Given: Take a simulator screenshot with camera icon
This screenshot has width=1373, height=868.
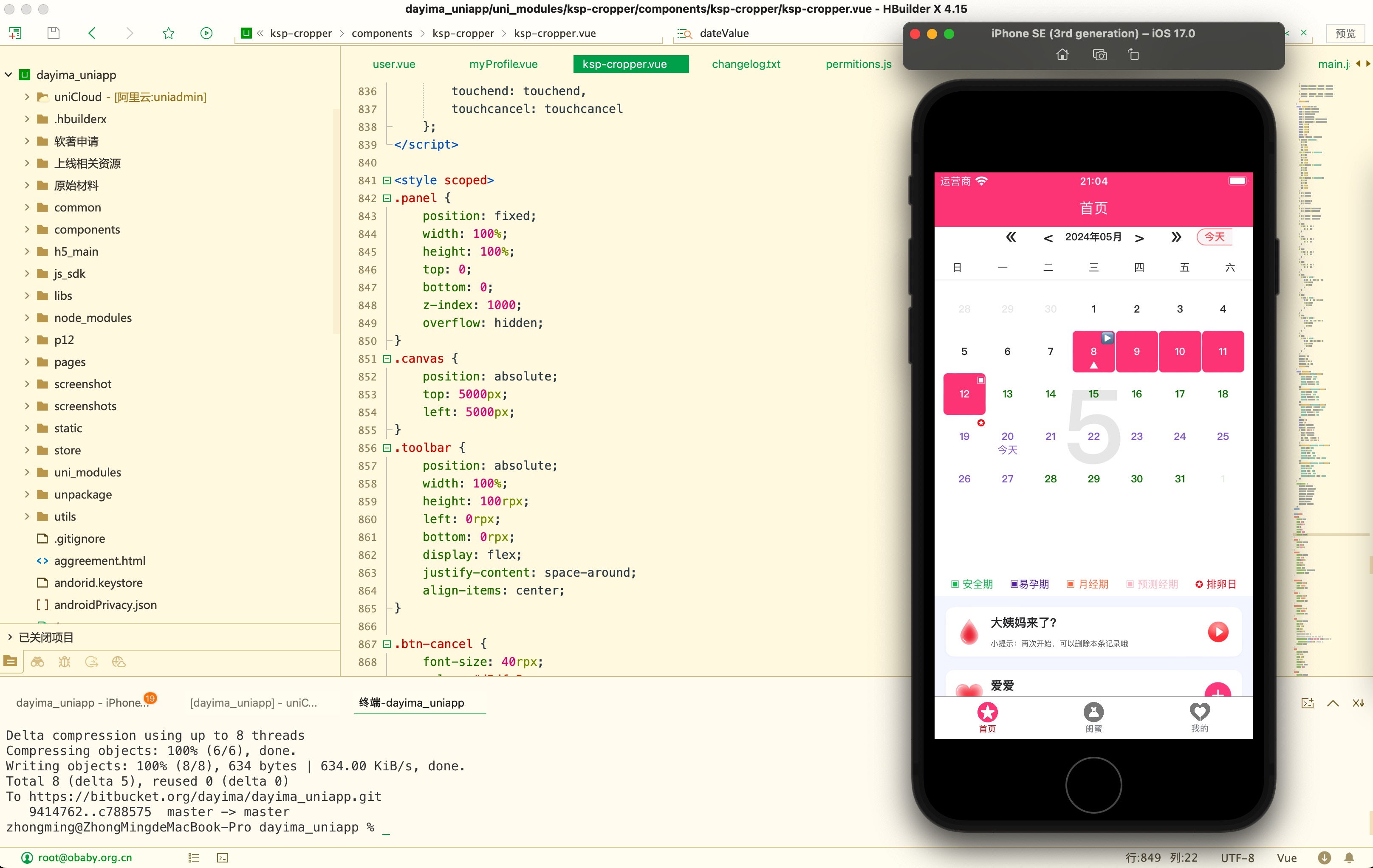Looking at the screenshot, I should (x=1100, y=55).
